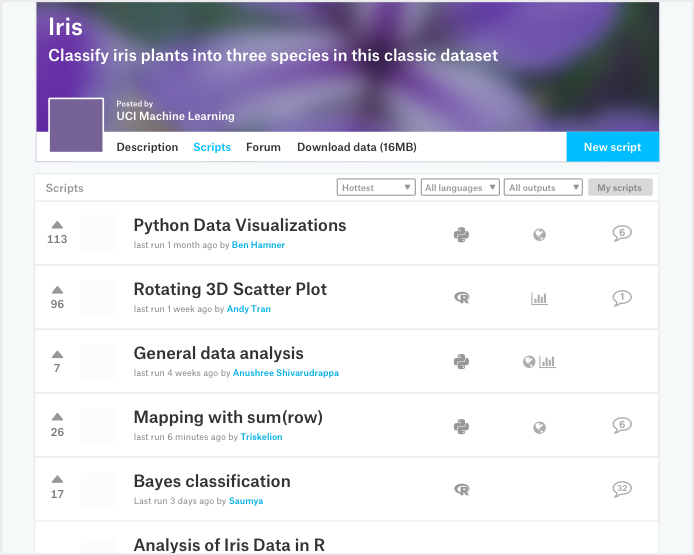Click R language icon for Rotating 3D Scatter Plot
The height and width of the screenshot is (555, 694).
(461, 298)
